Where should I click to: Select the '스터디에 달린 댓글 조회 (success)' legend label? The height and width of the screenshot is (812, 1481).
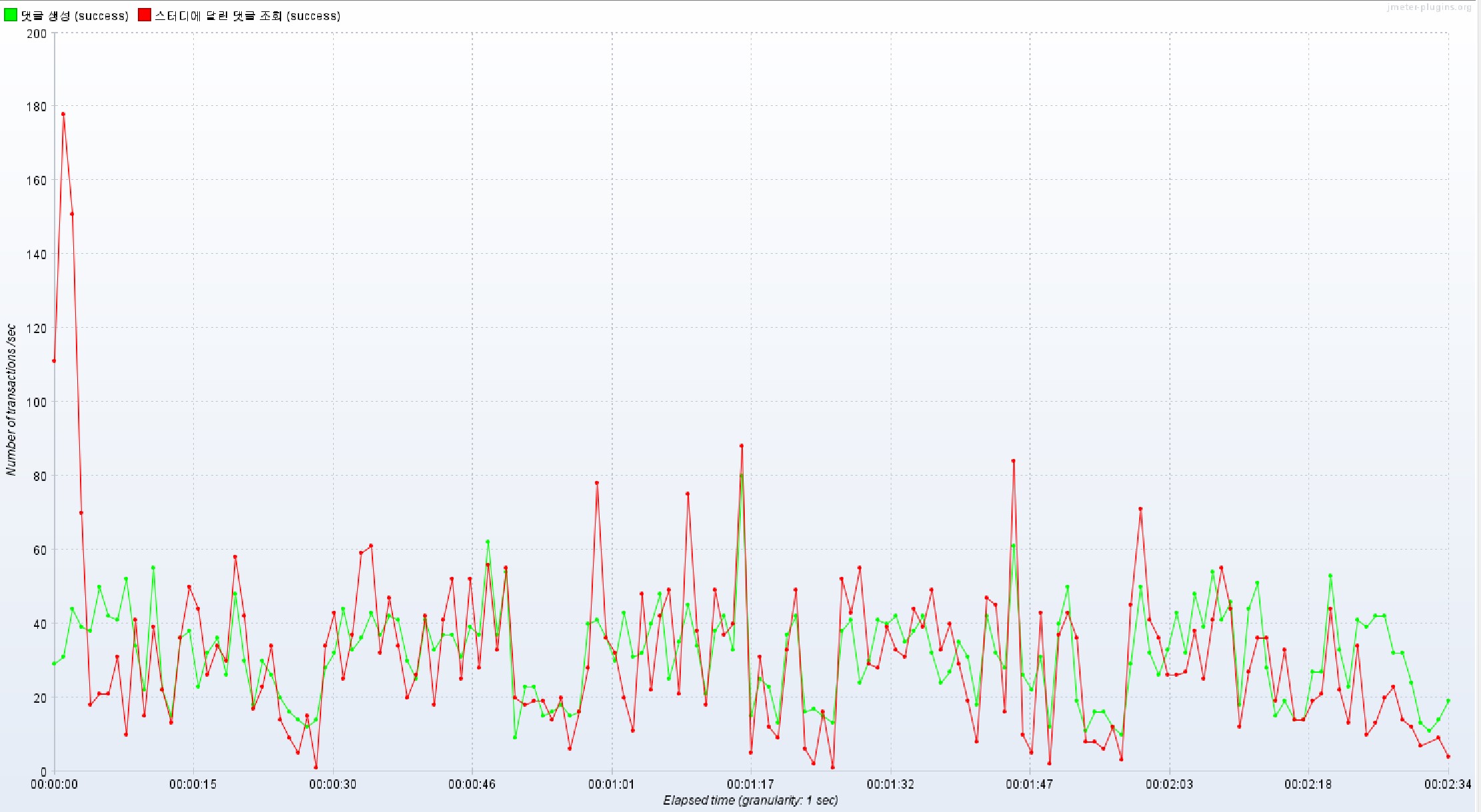[x=247, y=16]
